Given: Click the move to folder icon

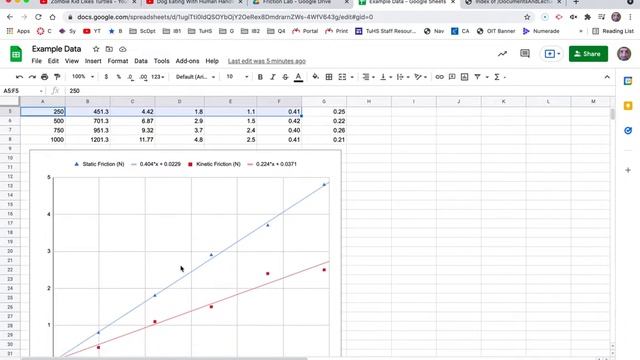Looking at the screenshot, I should click(x=109, y=49).
